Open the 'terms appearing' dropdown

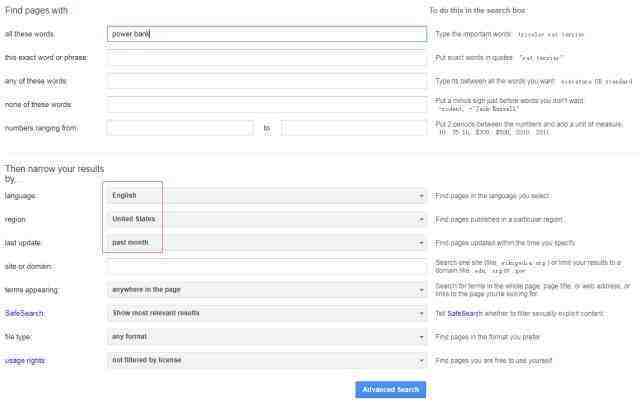[267, 290]
